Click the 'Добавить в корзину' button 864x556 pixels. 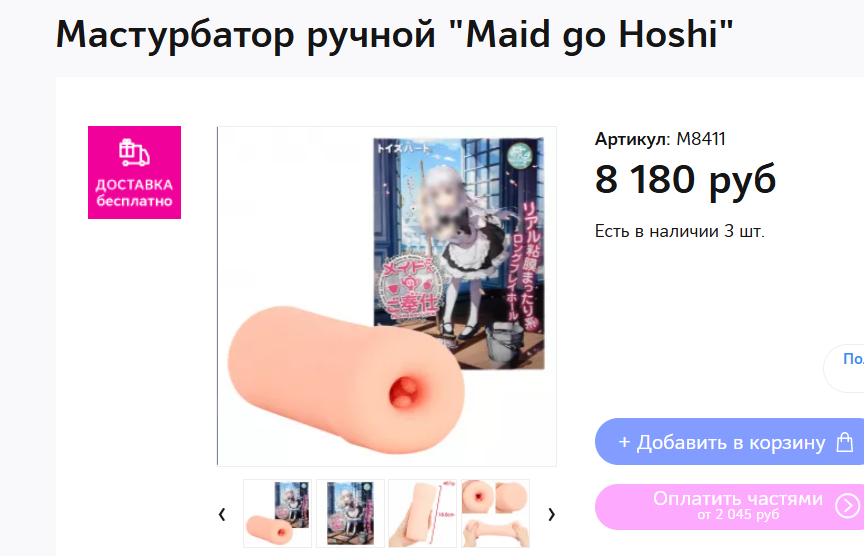pyautogui.click(x=730, y=441)
